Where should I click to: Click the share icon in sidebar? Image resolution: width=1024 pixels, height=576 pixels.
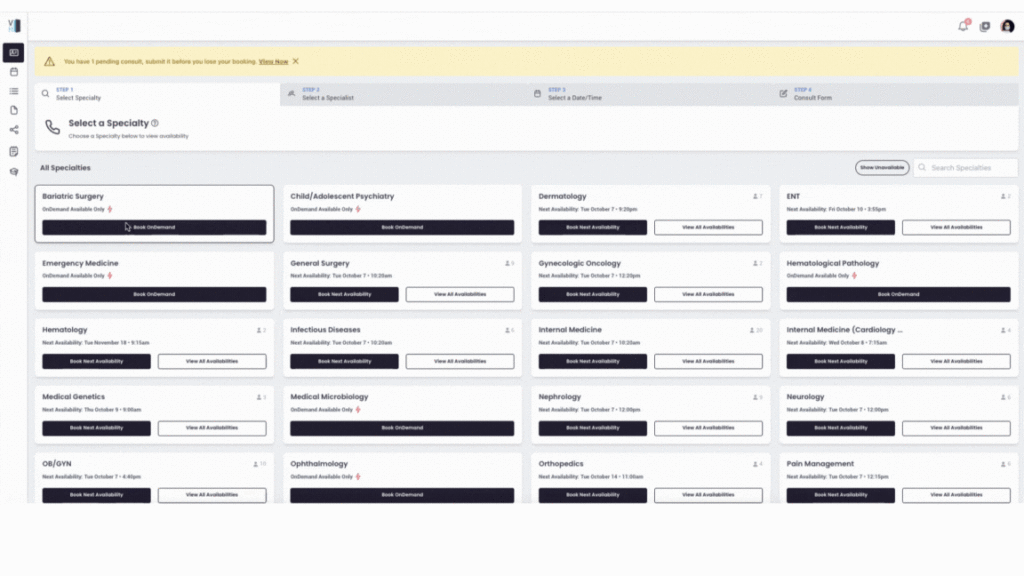[14, 130]
